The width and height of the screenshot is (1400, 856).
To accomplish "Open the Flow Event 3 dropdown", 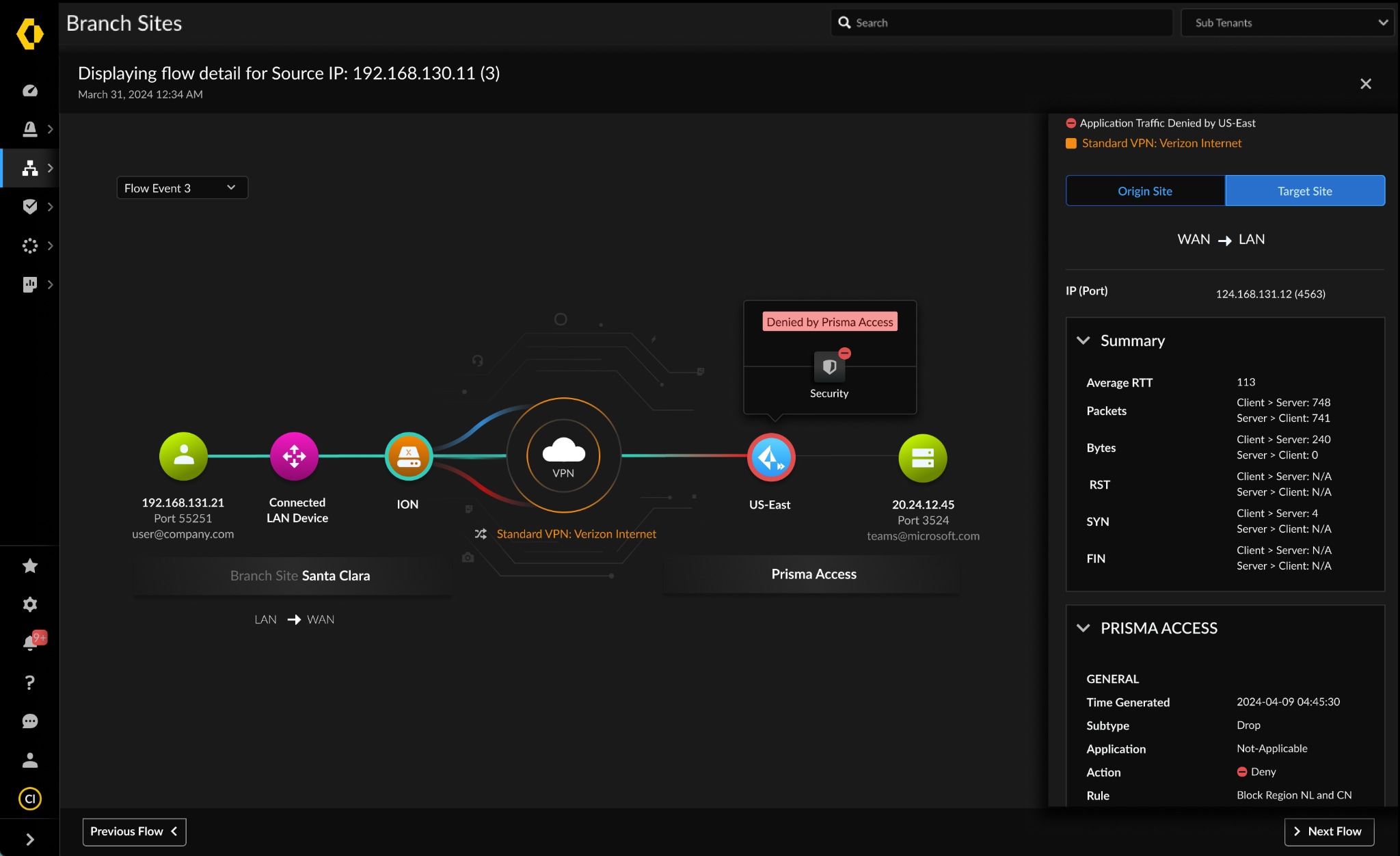I will pos(182,188).
